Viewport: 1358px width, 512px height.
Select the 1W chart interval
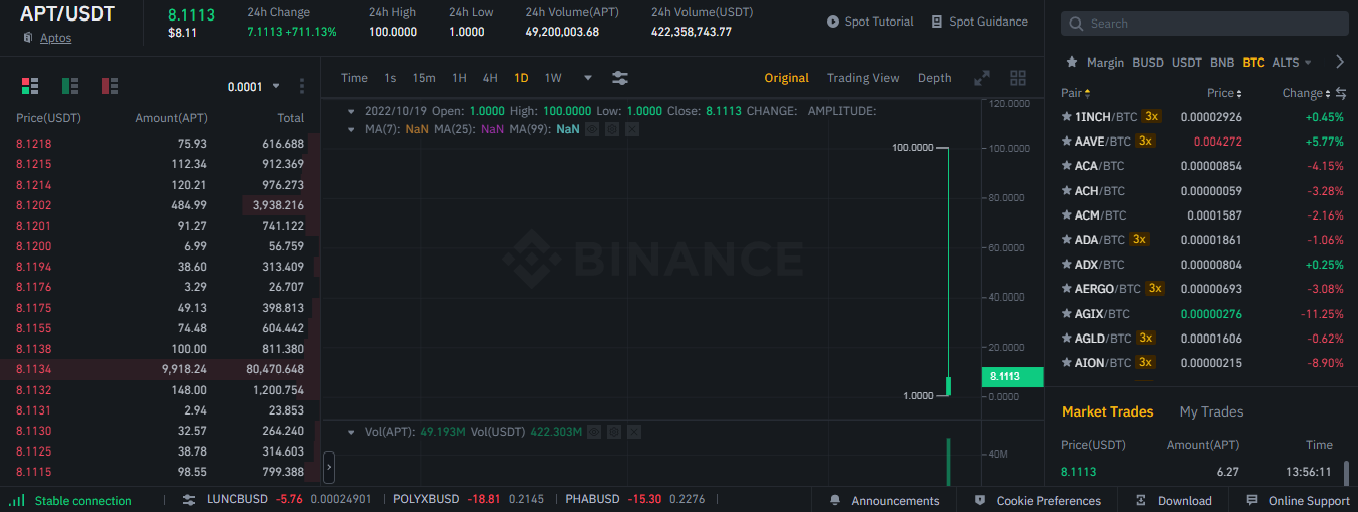click(553, 78)
